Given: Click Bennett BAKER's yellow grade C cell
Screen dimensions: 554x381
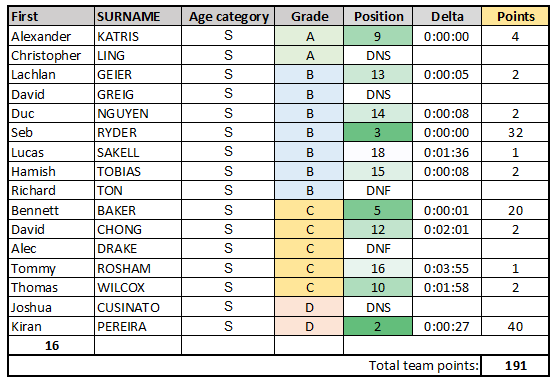Looking at the screenshot, I should pyautogui.click(x=309, y=210).
